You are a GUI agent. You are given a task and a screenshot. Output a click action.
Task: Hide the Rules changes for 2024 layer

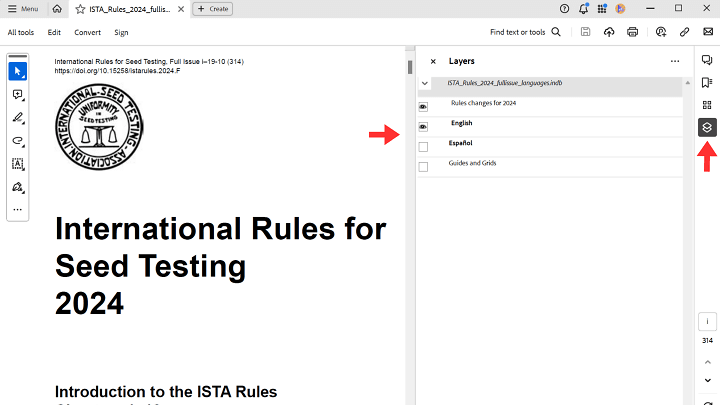pyautogui.click(x=423, y=106)
